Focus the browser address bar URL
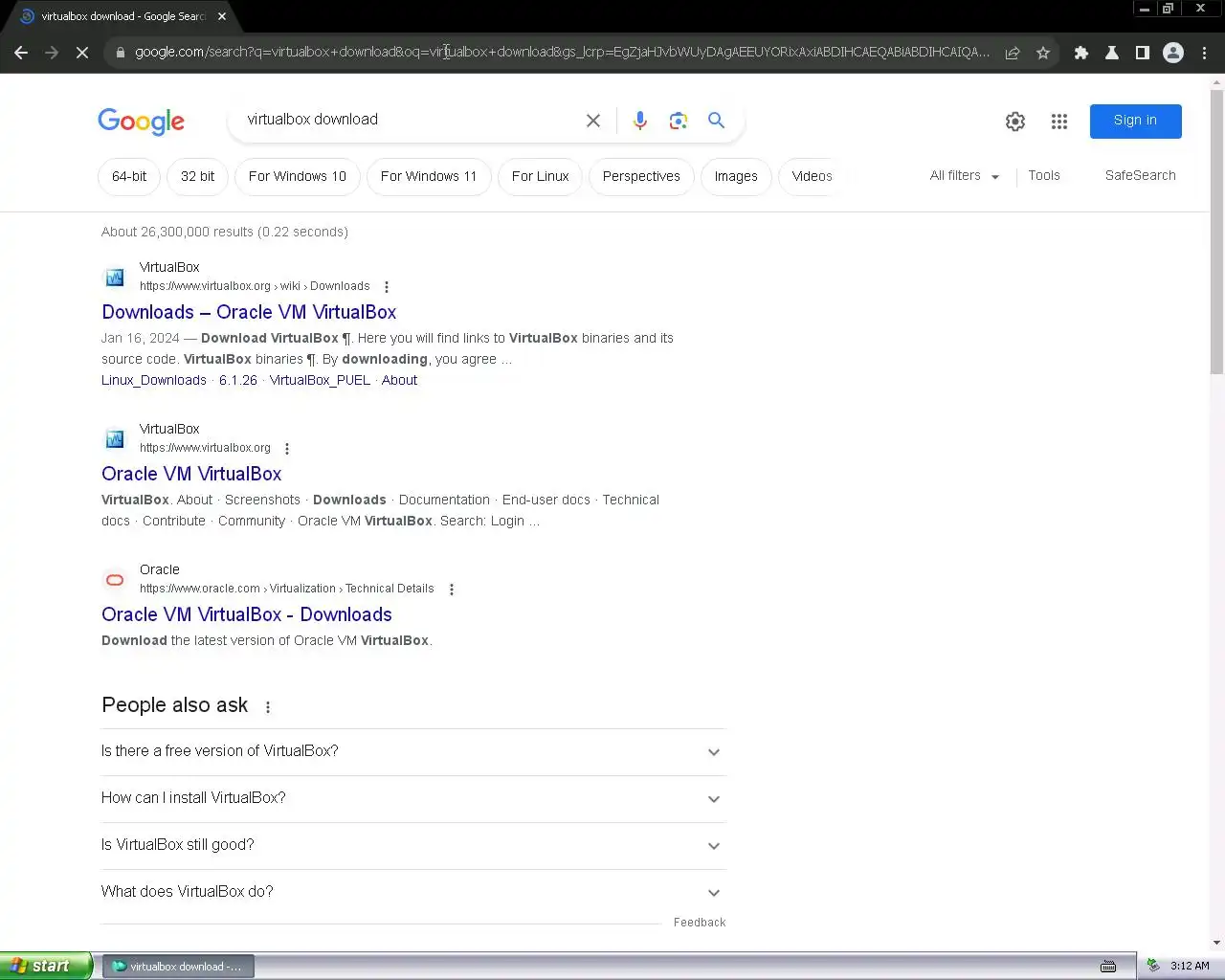Image resolution: width=1225 pixels, height=980 pixels. pyautogui.click(x=563, y=53)
